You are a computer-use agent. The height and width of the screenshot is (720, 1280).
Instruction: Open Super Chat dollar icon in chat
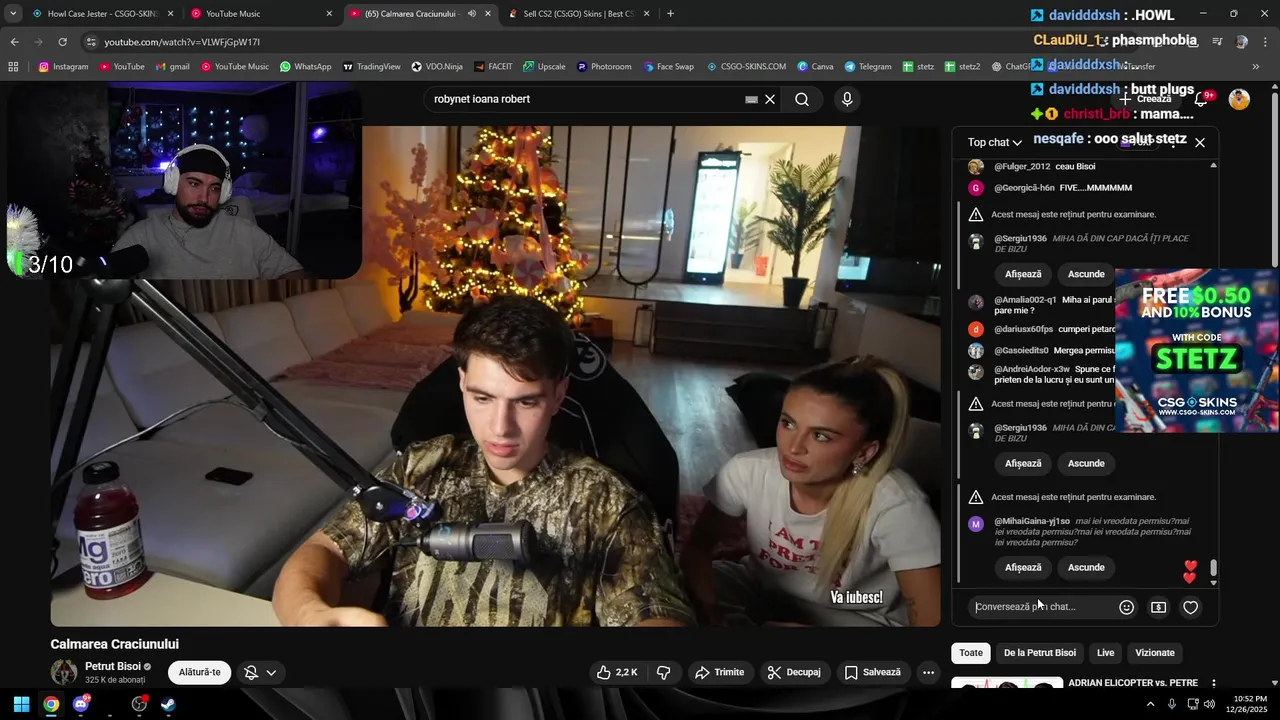[x=1158, y=607]
